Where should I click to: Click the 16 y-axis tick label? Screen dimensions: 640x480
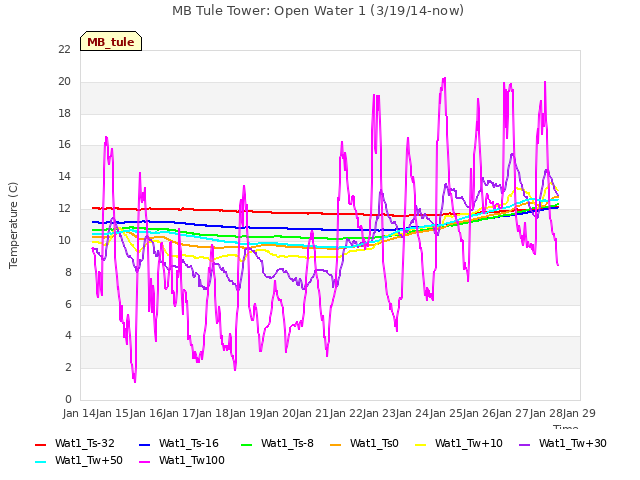pyautogui.click(x=64, y=144)
